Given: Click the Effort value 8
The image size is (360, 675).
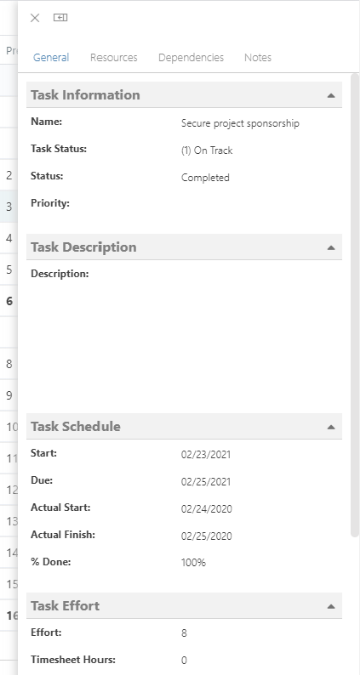Looking at the screenshot, I should [x=184, y=634].
